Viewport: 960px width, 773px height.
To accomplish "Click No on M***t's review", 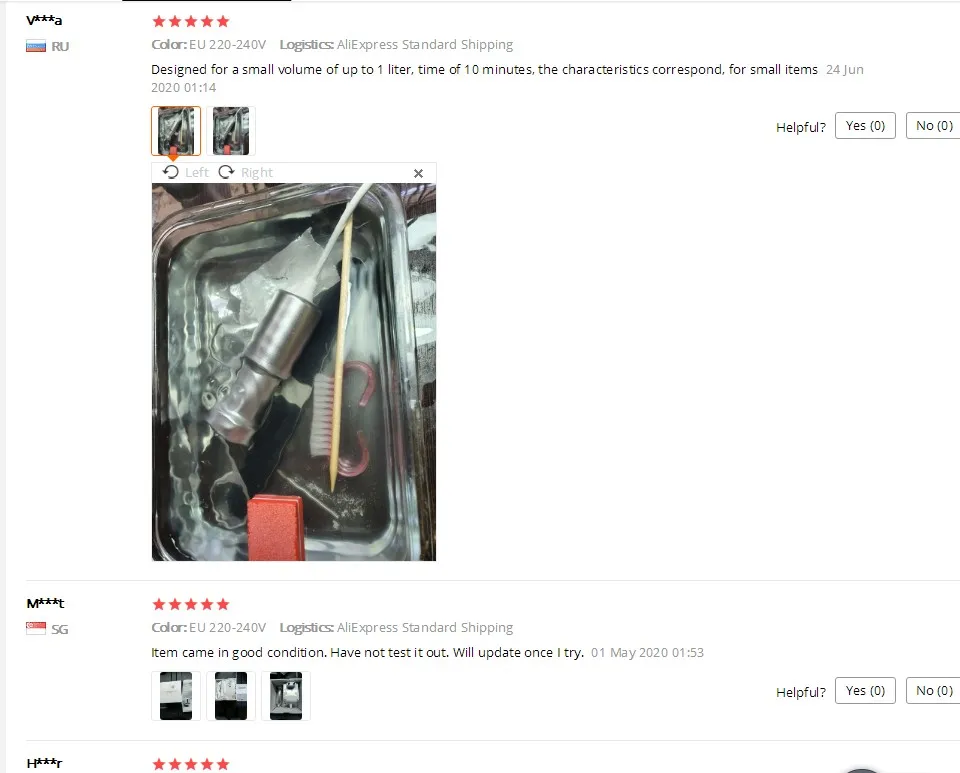I will tap(934, 690).
